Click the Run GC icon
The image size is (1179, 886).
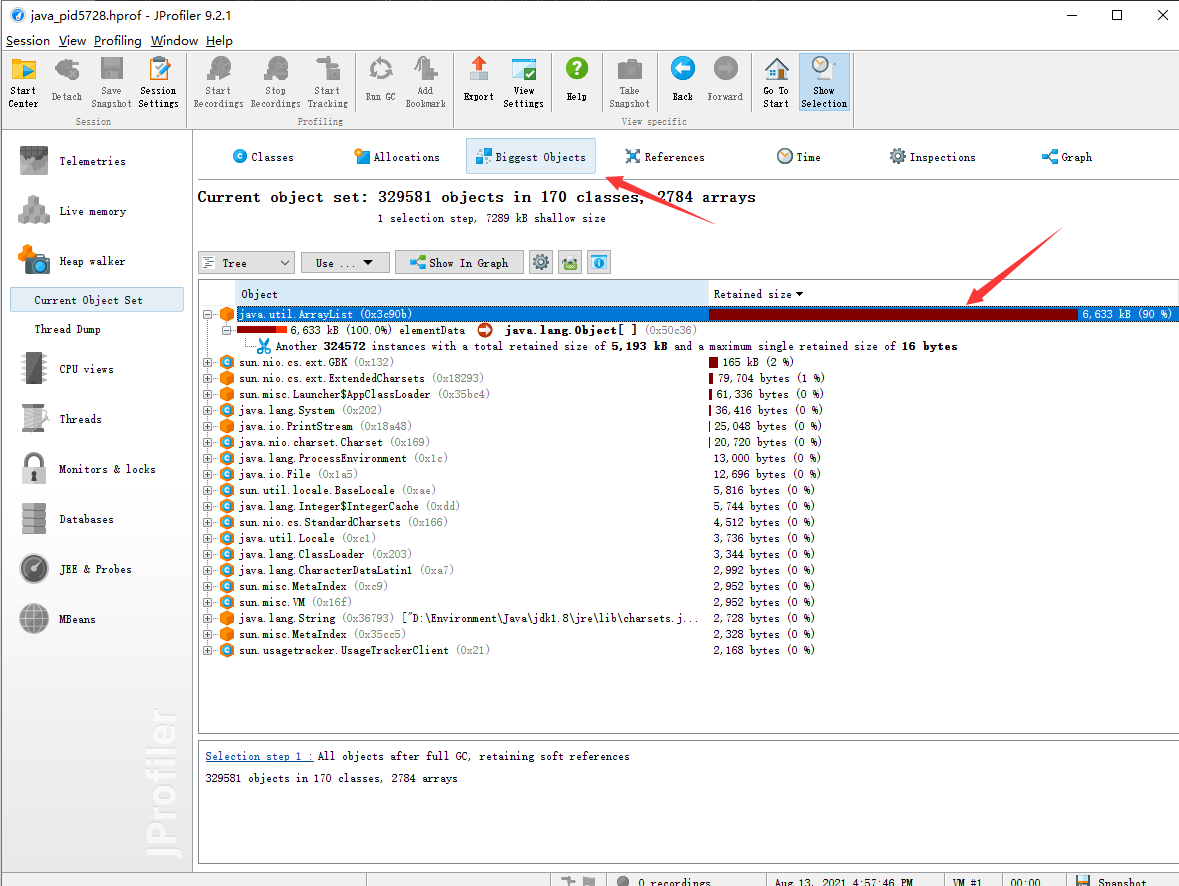[x=380, y=81]
